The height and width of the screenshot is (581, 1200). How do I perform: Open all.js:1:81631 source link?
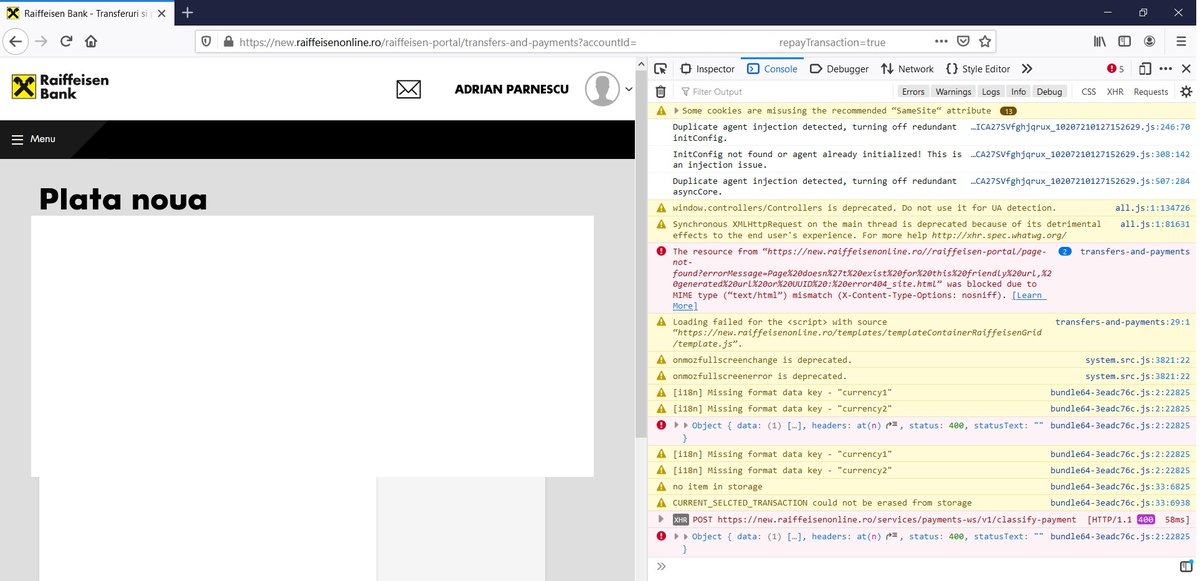click(x=1155, y=224)
